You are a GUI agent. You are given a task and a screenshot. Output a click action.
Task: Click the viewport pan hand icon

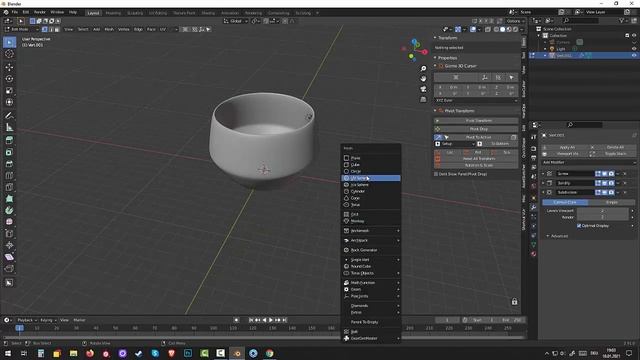pos(423,78)
